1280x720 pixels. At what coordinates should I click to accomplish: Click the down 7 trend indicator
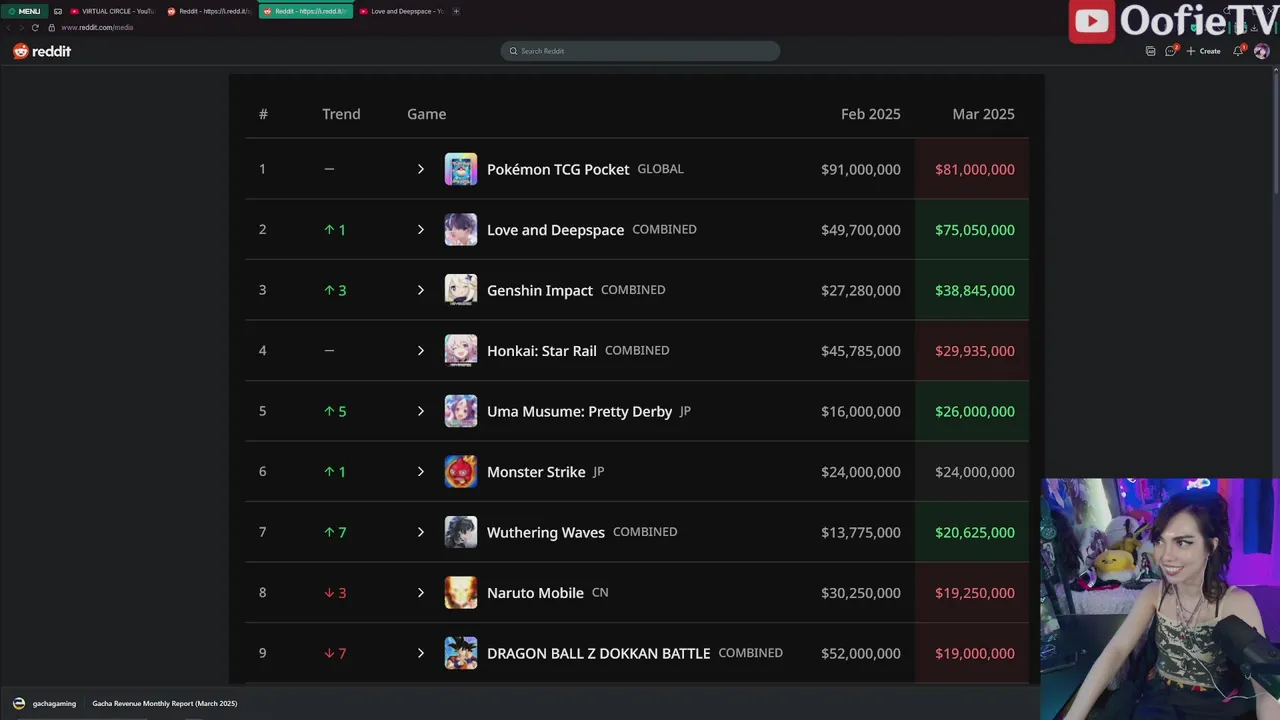335,653
